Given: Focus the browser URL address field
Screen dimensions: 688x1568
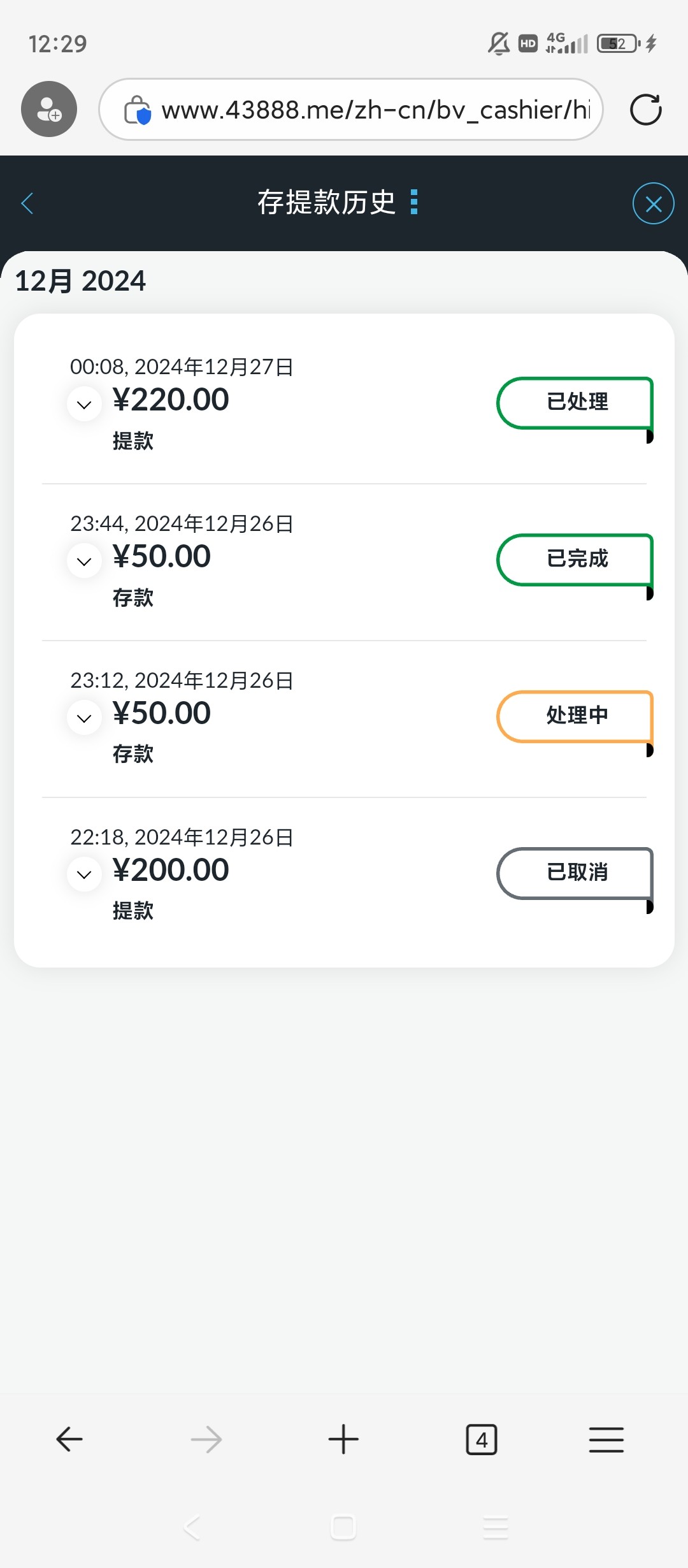Looking at the screenshot, I should pos(375,110).
